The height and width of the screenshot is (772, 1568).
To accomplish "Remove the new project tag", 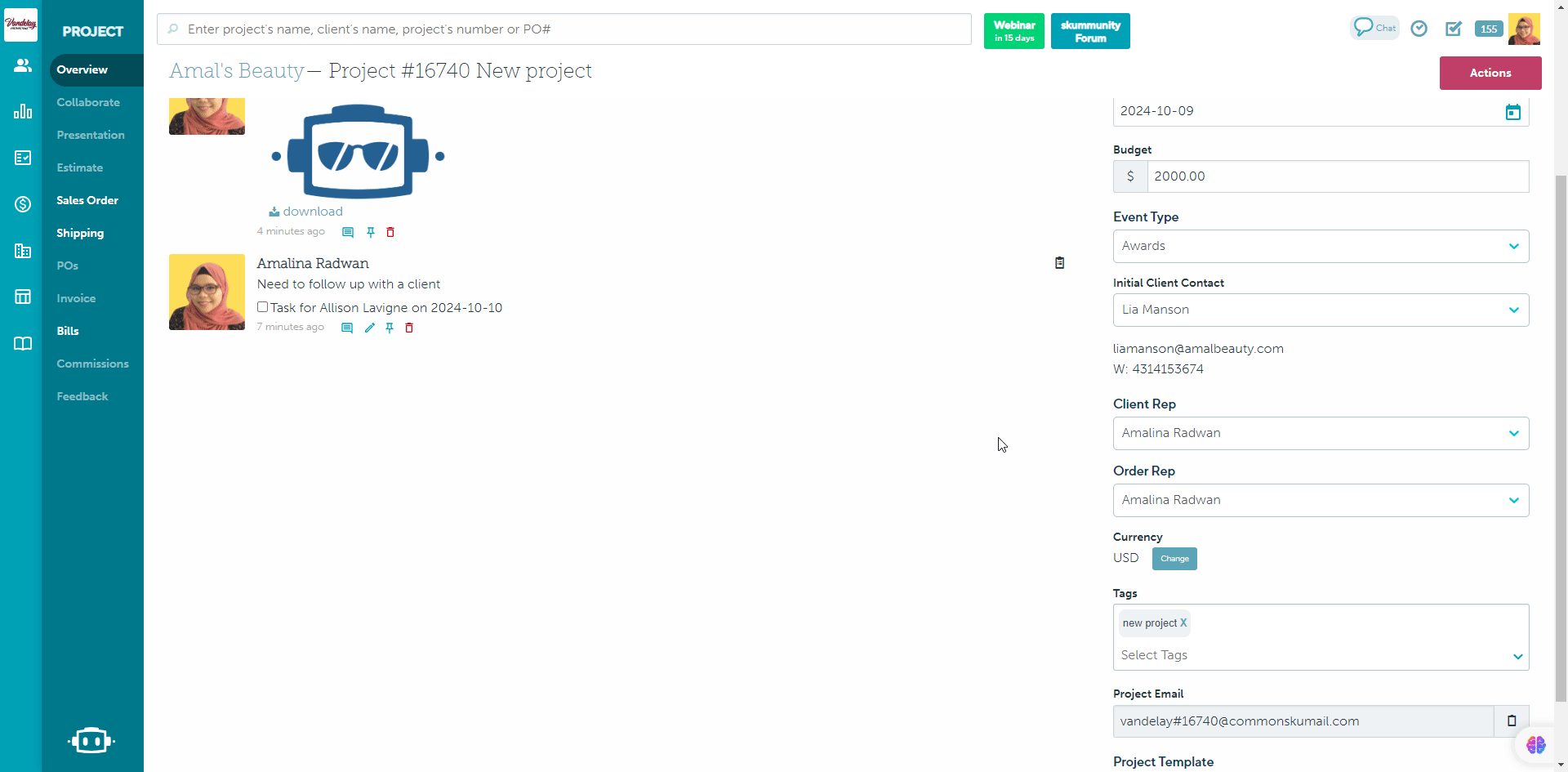I will [x=1183, y=623].
